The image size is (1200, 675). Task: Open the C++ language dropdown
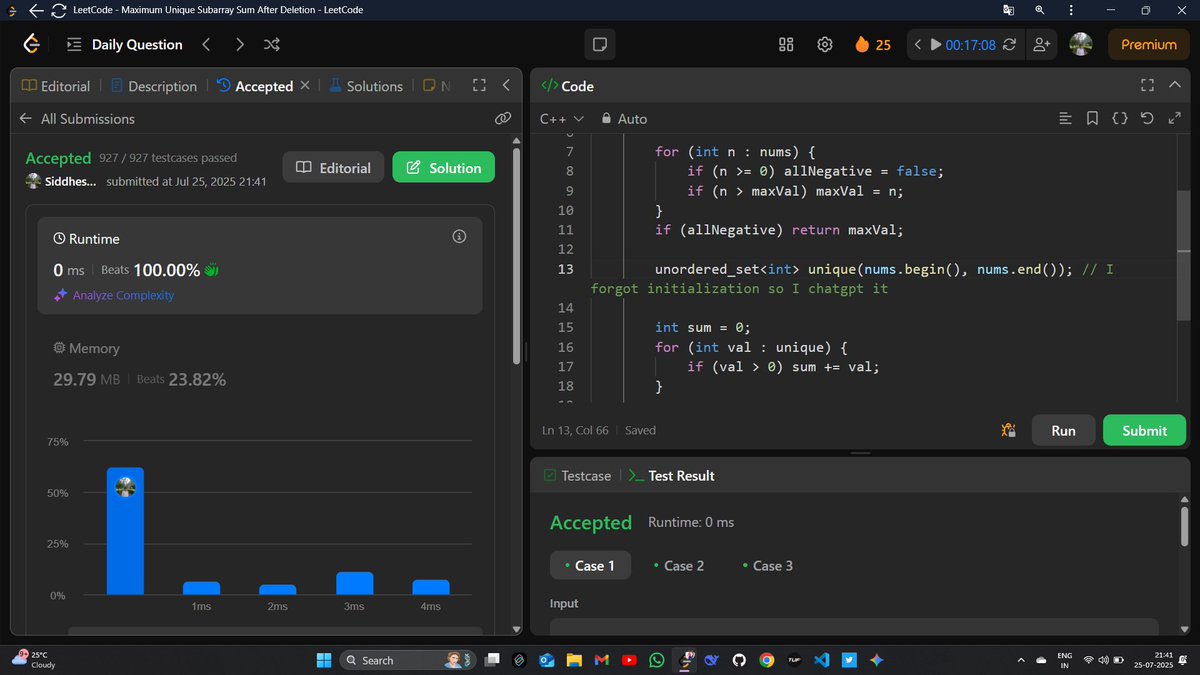click(562, 118)
